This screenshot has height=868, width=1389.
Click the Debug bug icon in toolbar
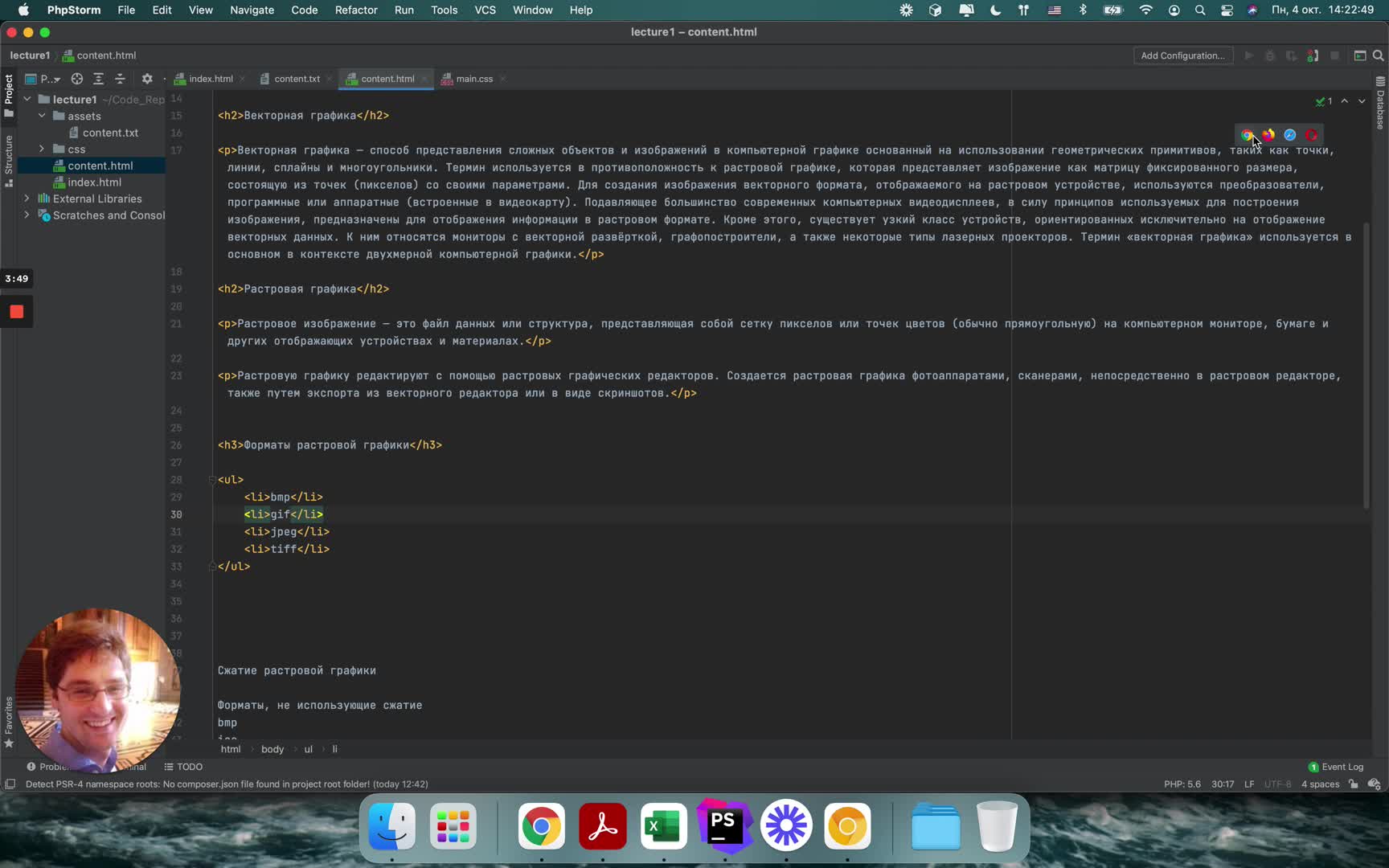click(1270, 55)
